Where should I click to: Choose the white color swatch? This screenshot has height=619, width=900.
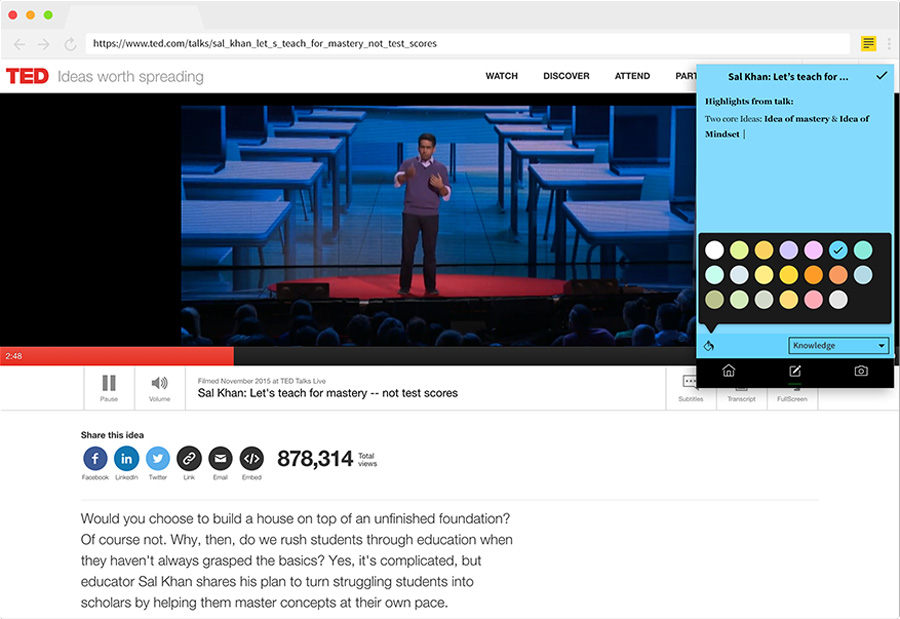pyautogui.click(x=714, y=250)
